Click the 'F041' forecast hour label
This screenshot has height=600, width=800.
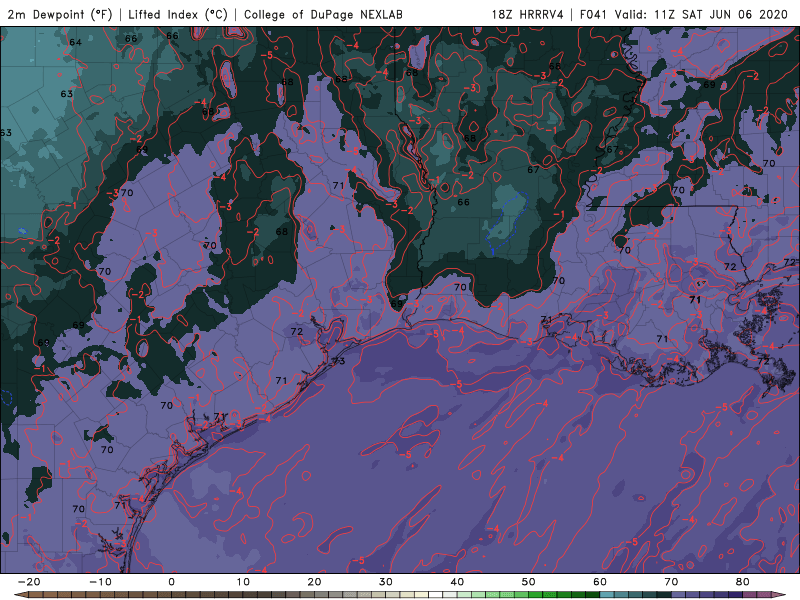pos(593,14)
